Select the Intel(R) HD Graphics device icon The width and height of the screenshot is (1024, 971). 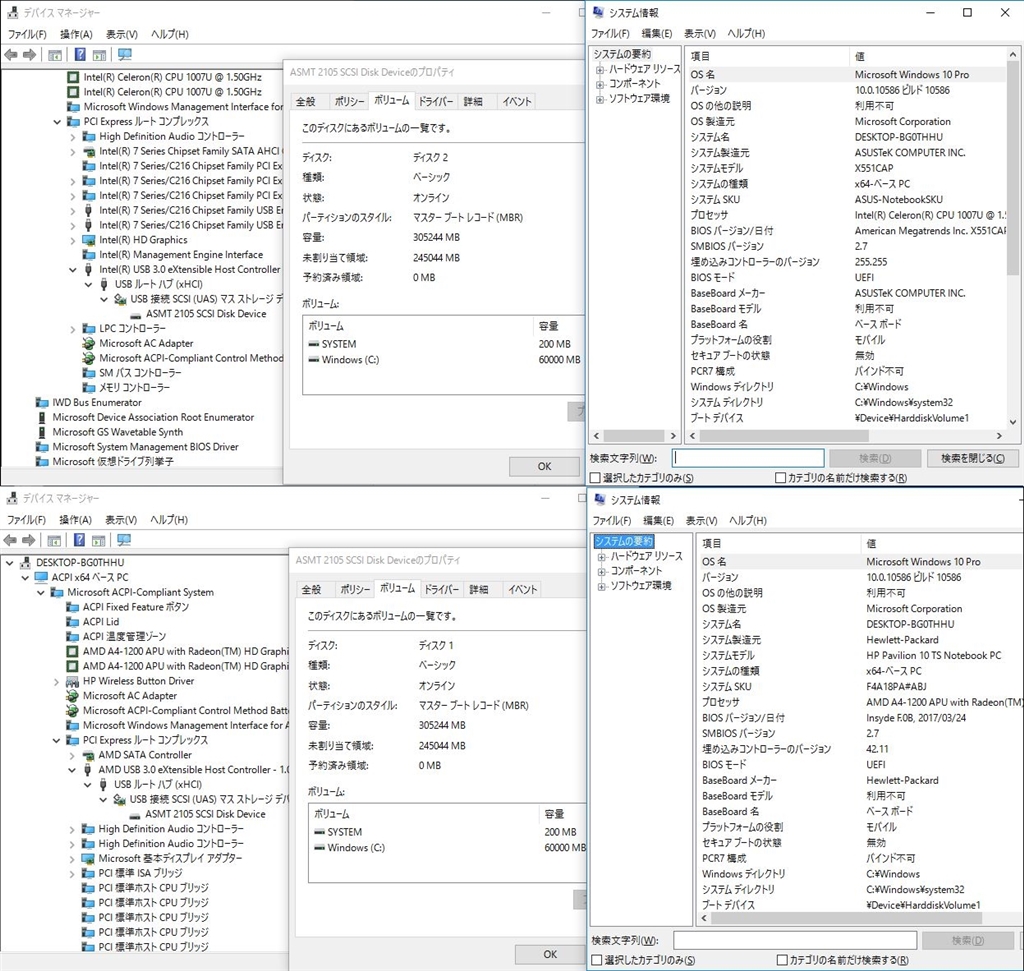point(89,240)
